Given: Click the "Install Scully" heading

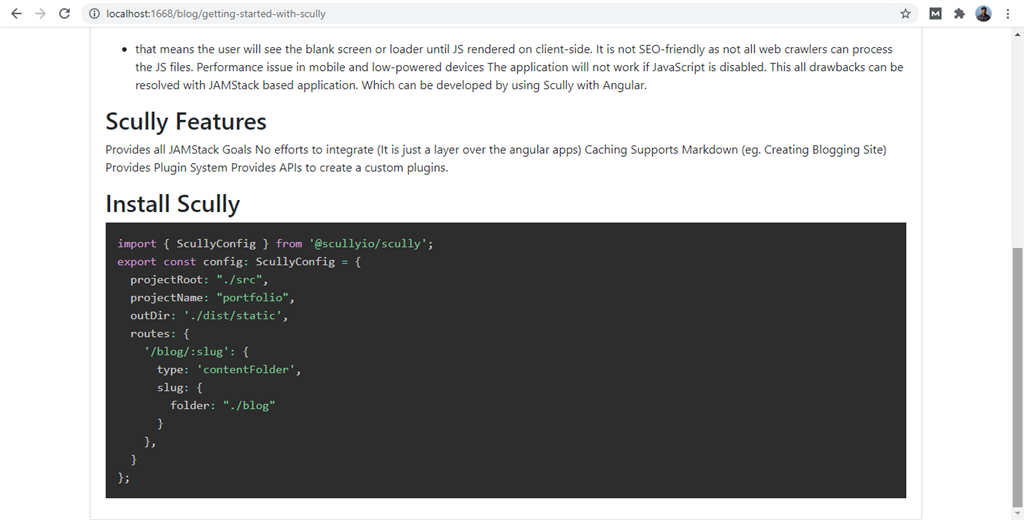Looking at the screenshot, I should [x=173, y=204].
